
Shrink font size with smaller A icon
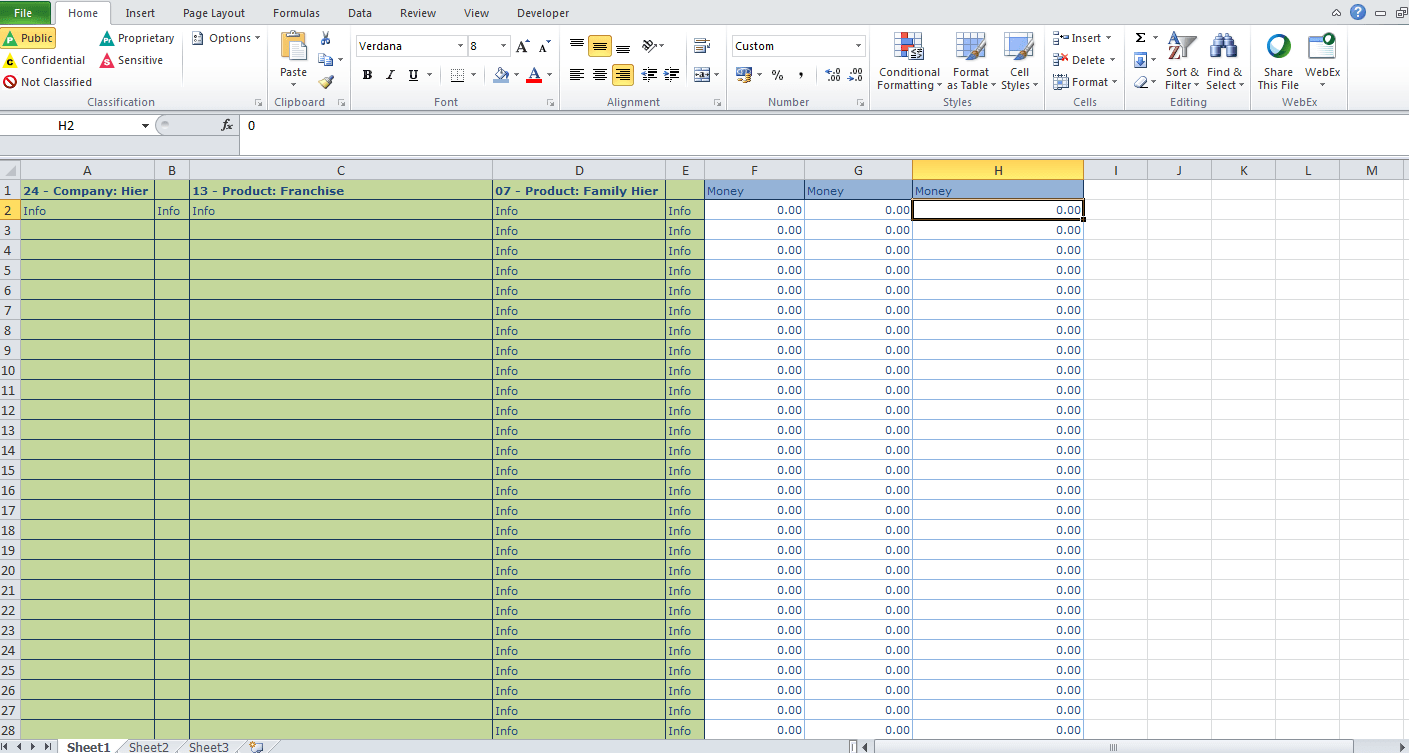click(x=544, y=46)
